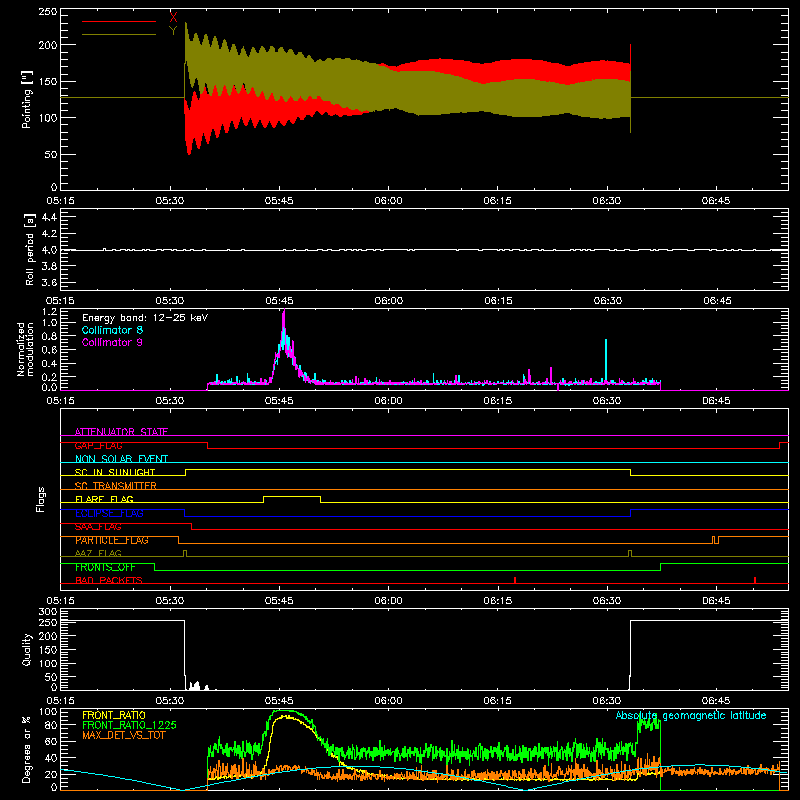Click the 06:00 label under the Pointing plot
The height and width of the screenshot is (800, 800).
pos(388,201)
